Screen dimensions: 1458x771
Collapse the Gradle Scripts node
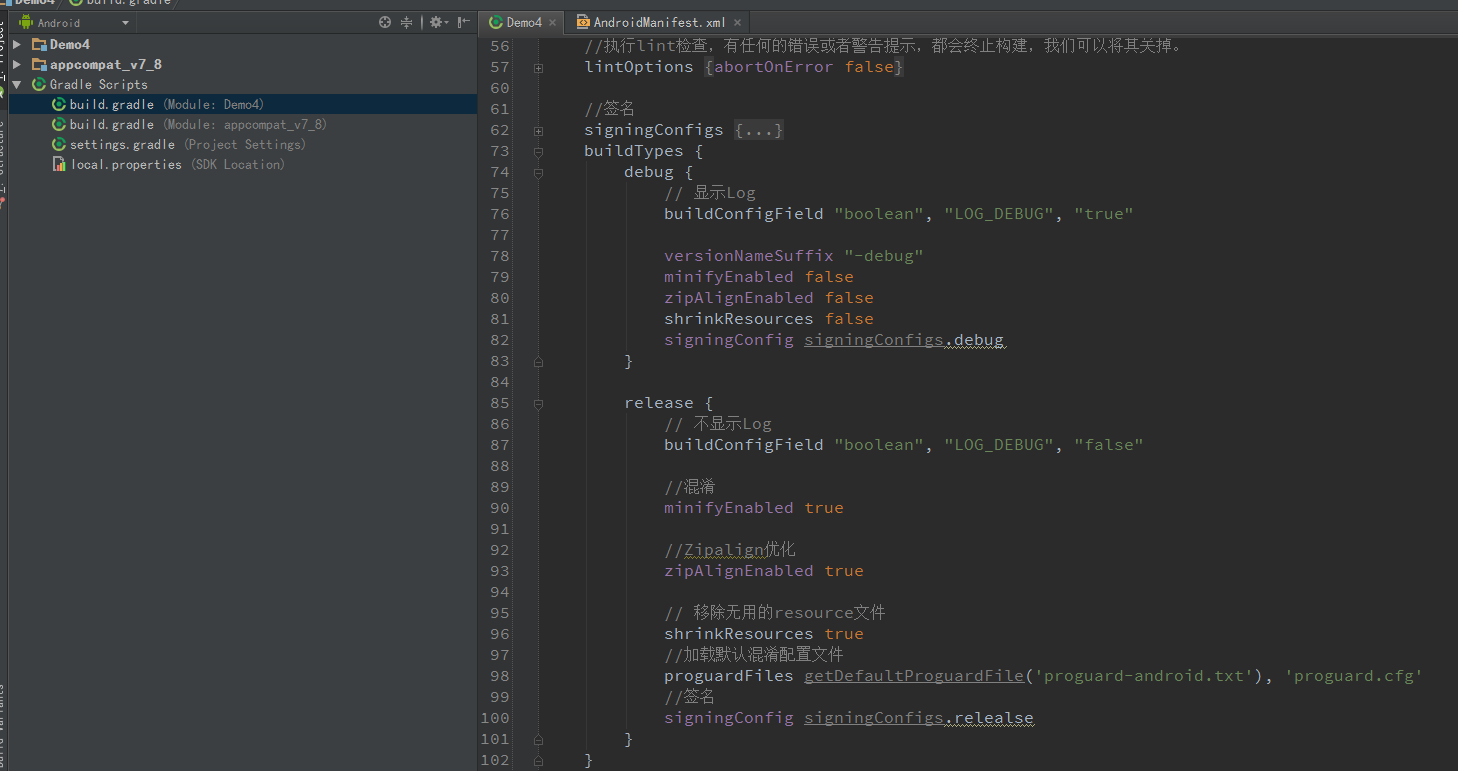[17, 84]
